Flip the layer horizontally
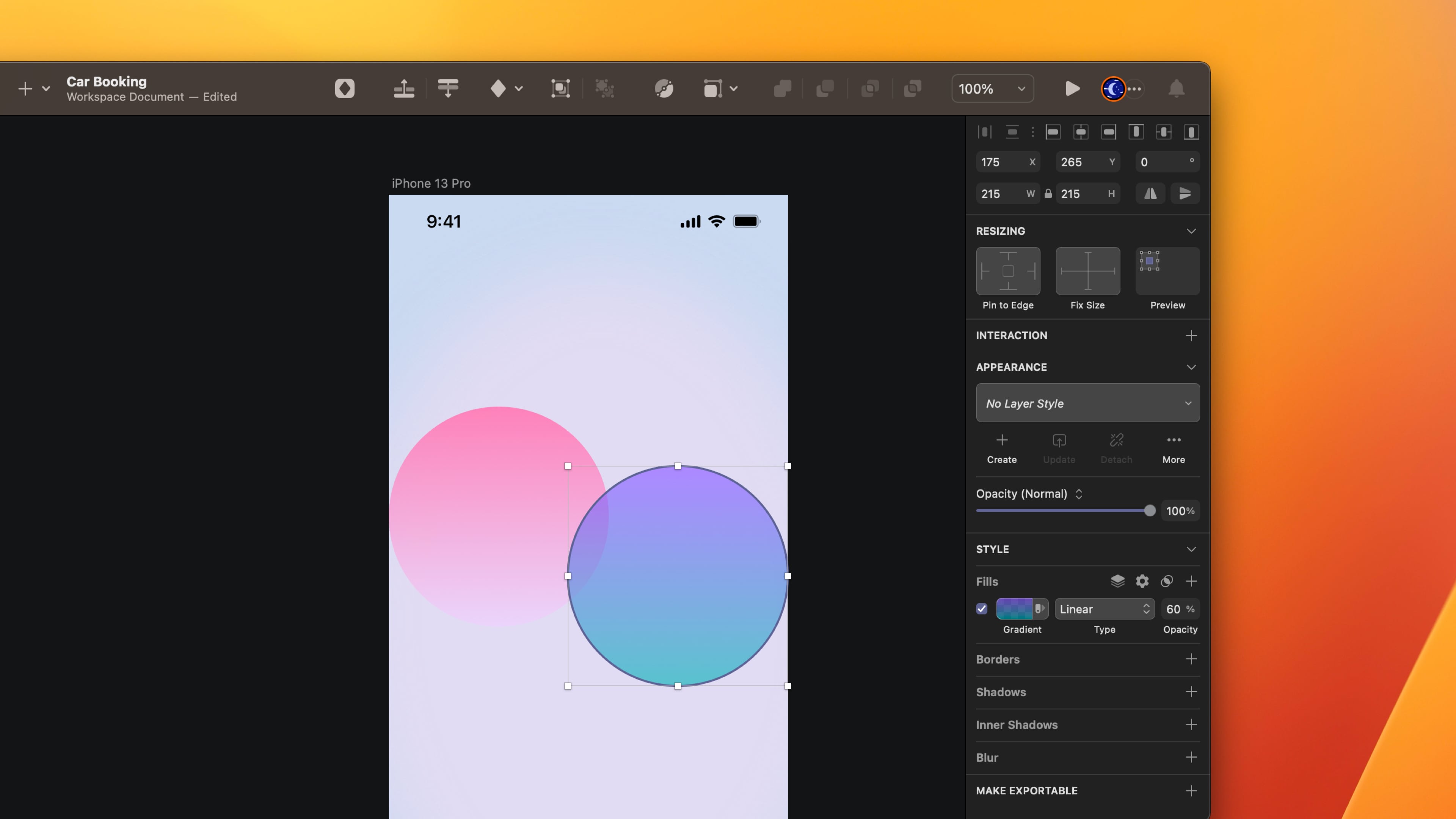 (x=1150, y=194)
